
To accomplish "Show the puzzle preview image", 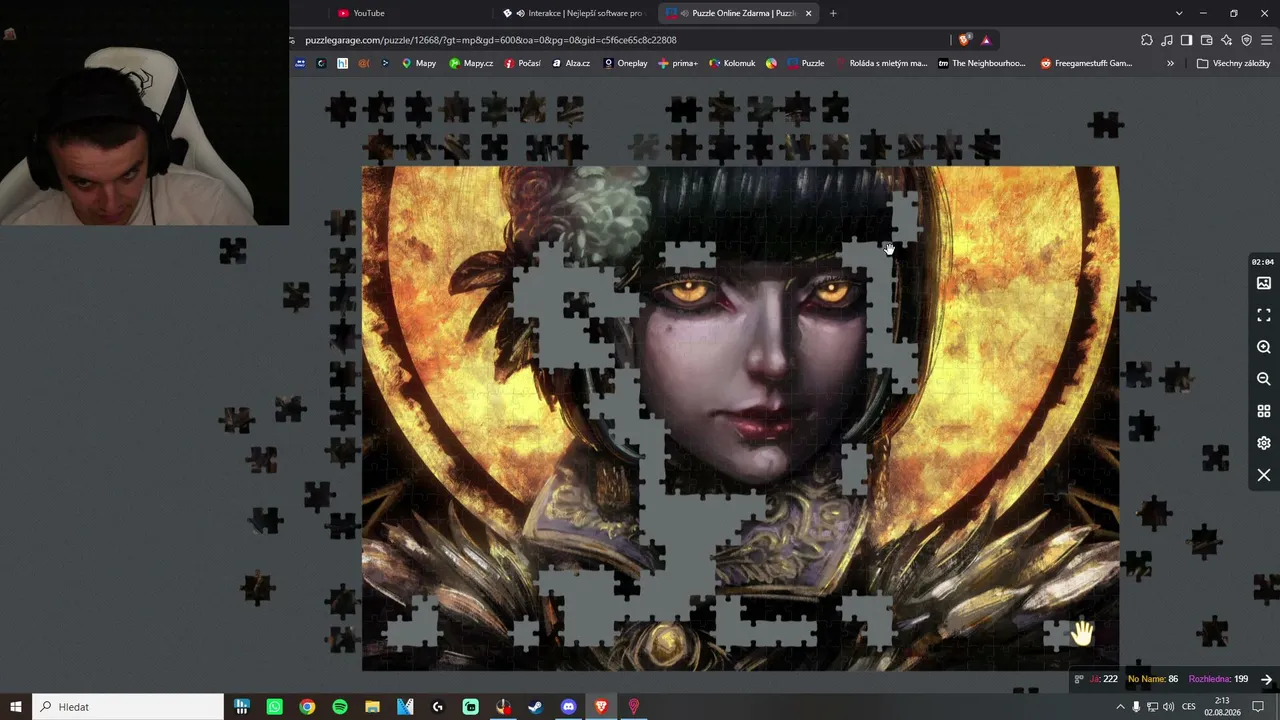I will pyautogui.click(x=1264, y=283).
